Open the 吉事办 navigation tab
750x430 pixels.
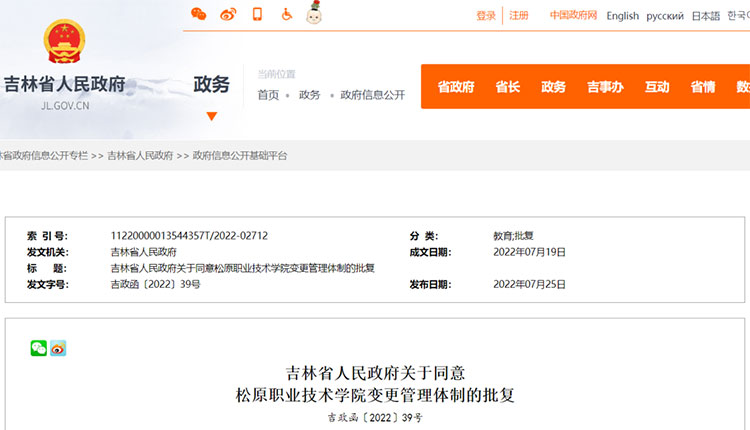coord(605,87)
